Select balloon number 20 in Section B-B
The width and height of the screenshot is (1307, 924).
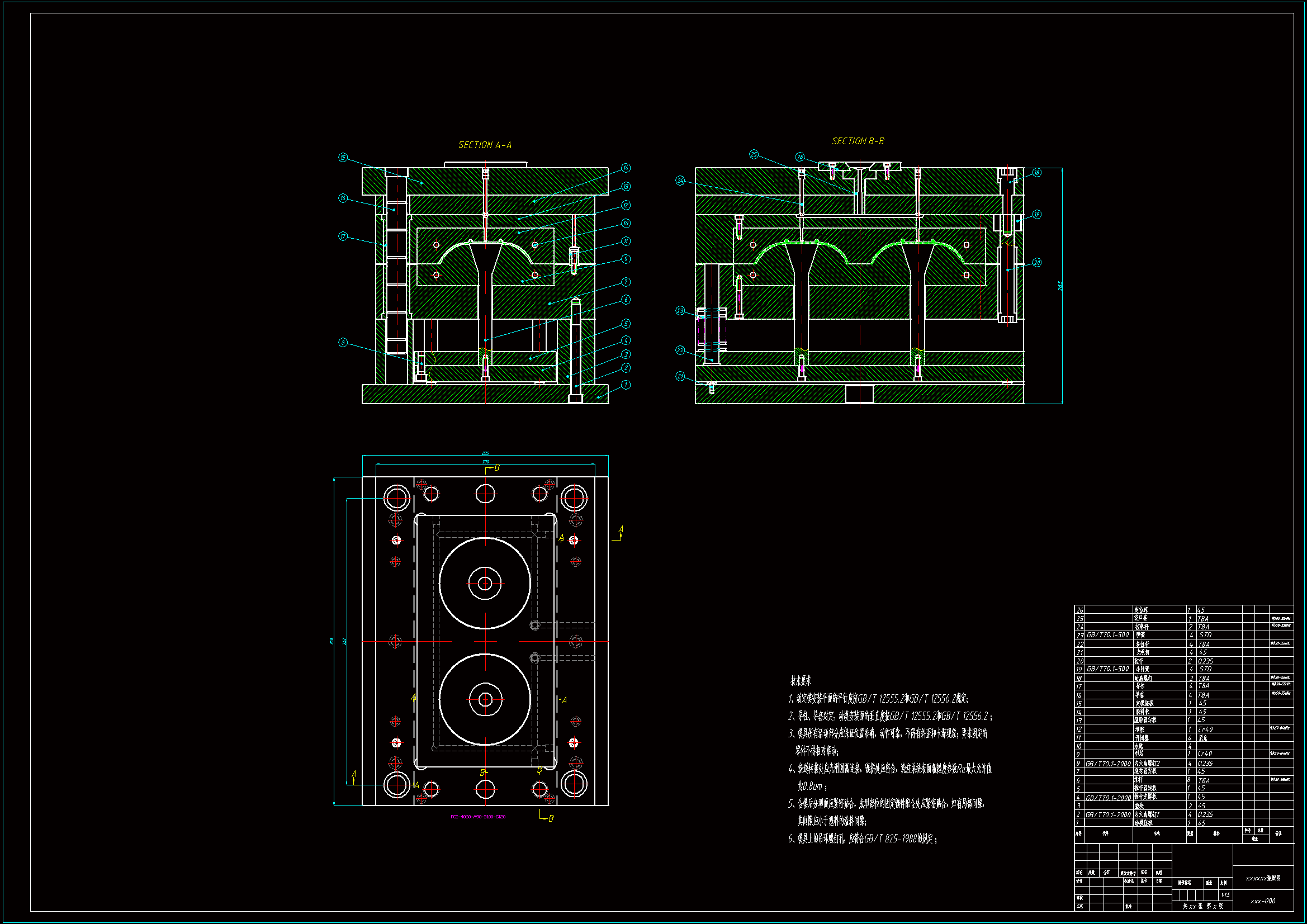pyautogui.click(x=1036, y=263)
